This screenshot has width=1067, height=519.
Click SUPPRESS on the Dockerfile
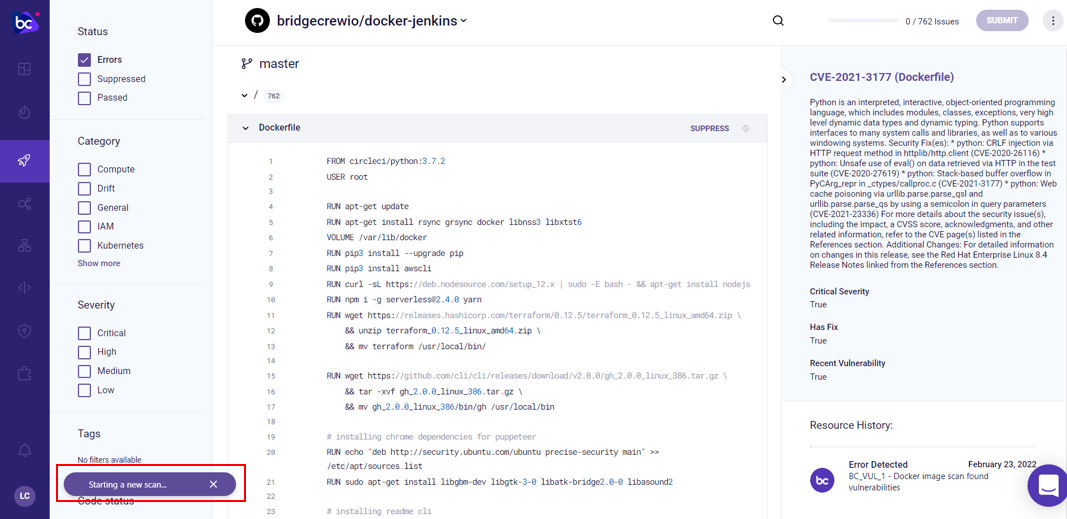[709, 129]
